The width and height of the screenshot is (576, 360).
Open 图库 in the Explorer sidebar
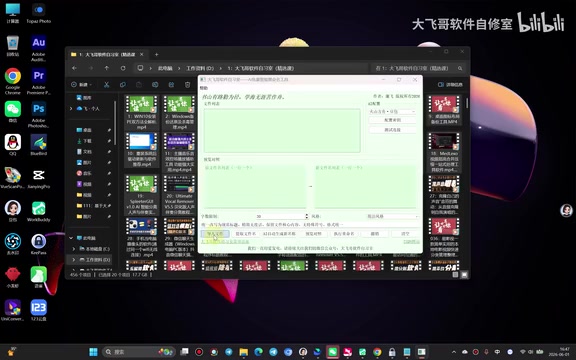coord(84,98)
